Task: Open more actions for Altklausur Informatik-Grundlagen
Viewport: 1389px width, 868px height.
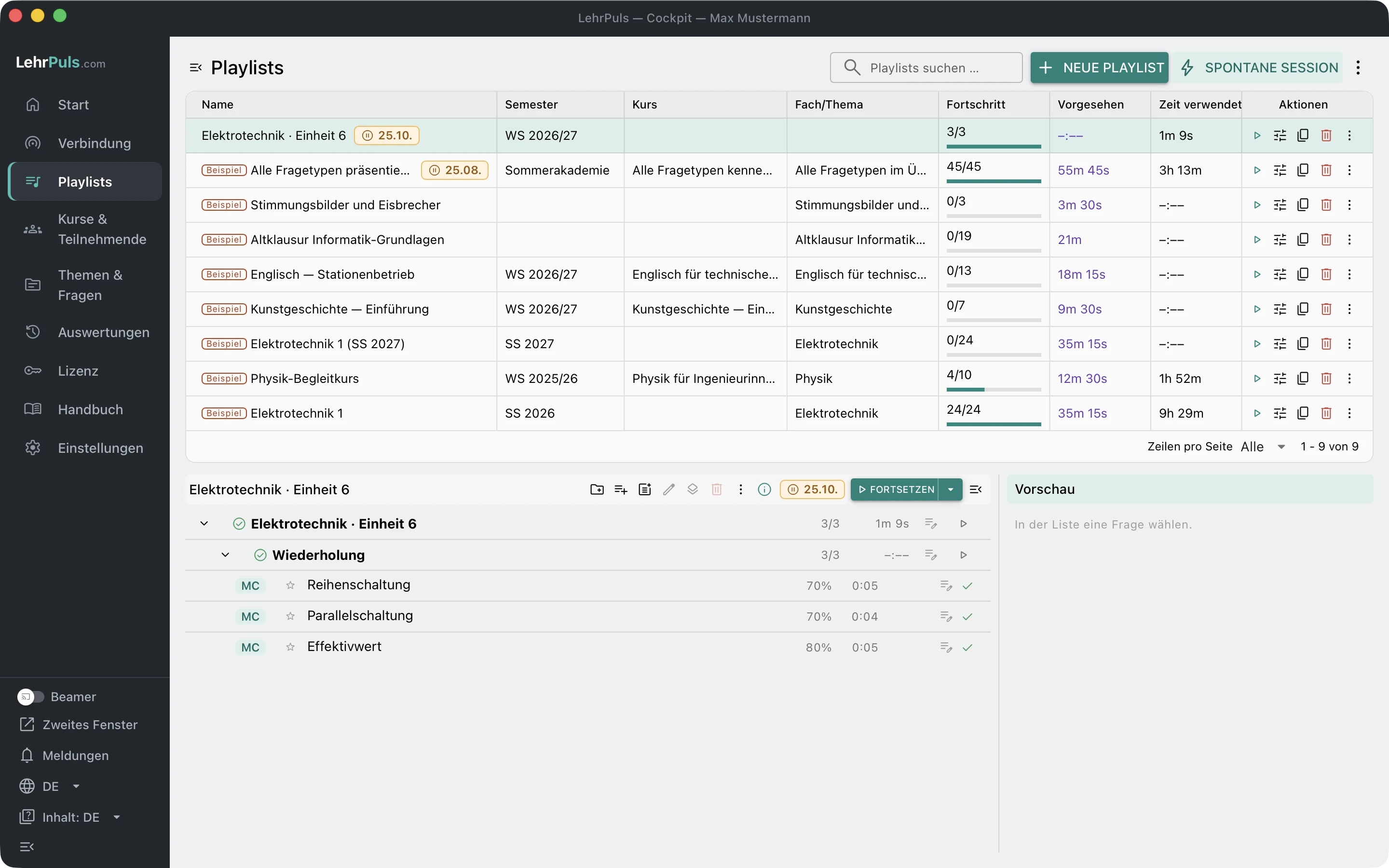Action: [x=1349, y=239]
